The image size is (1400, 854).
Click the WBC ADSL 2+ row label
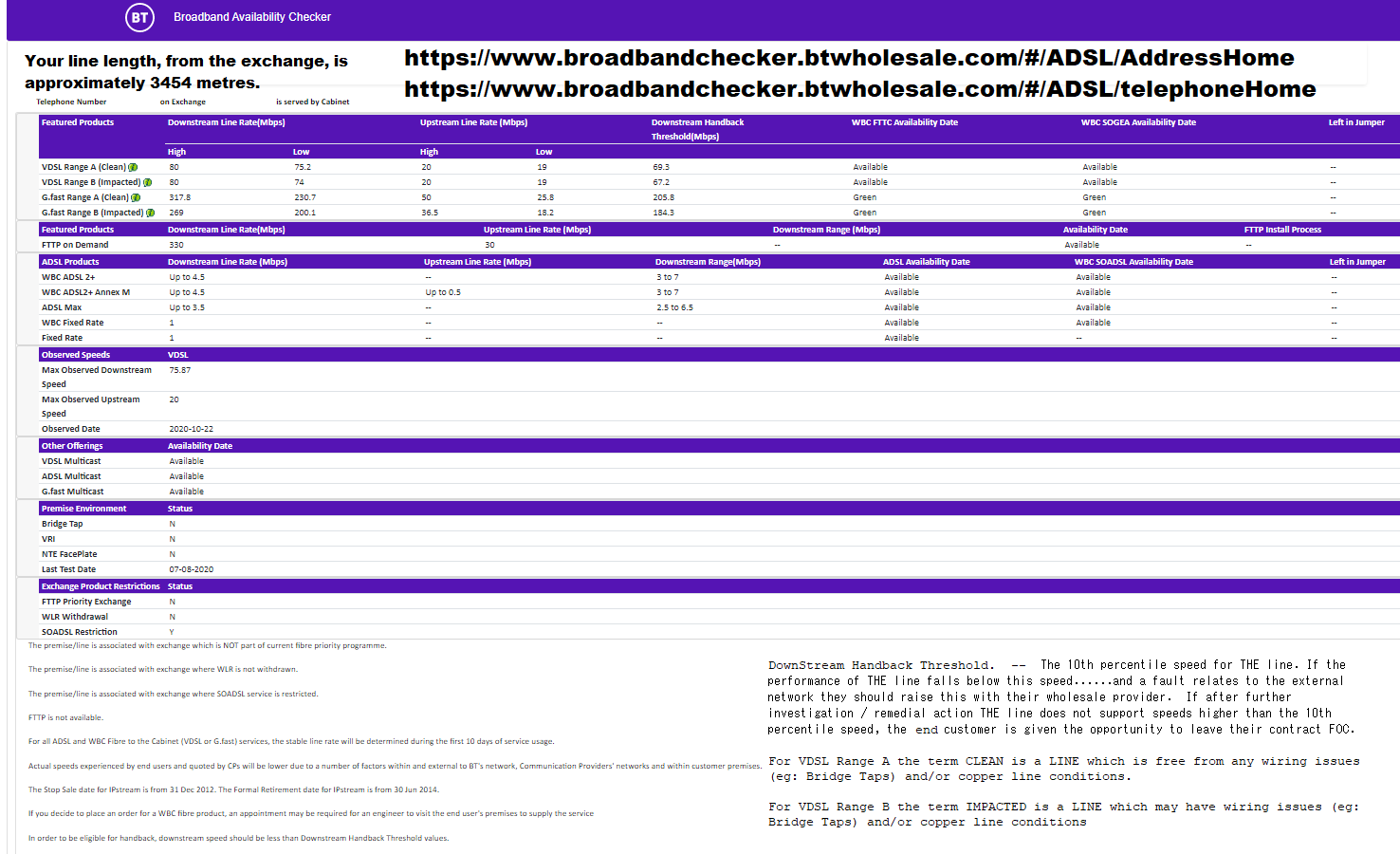(x=68, y=277)
